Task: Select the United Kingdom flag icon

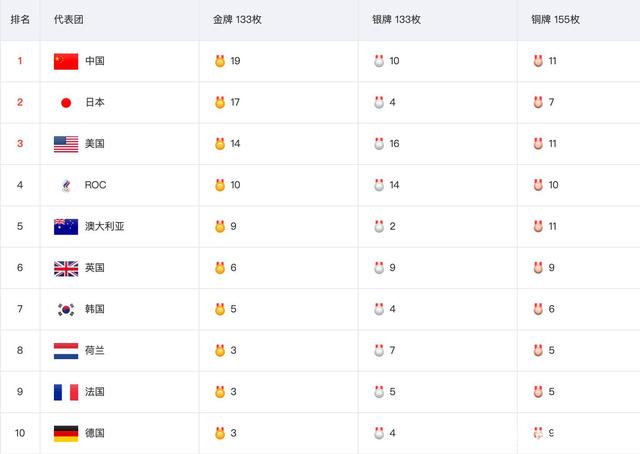Action: click(66, 268)
